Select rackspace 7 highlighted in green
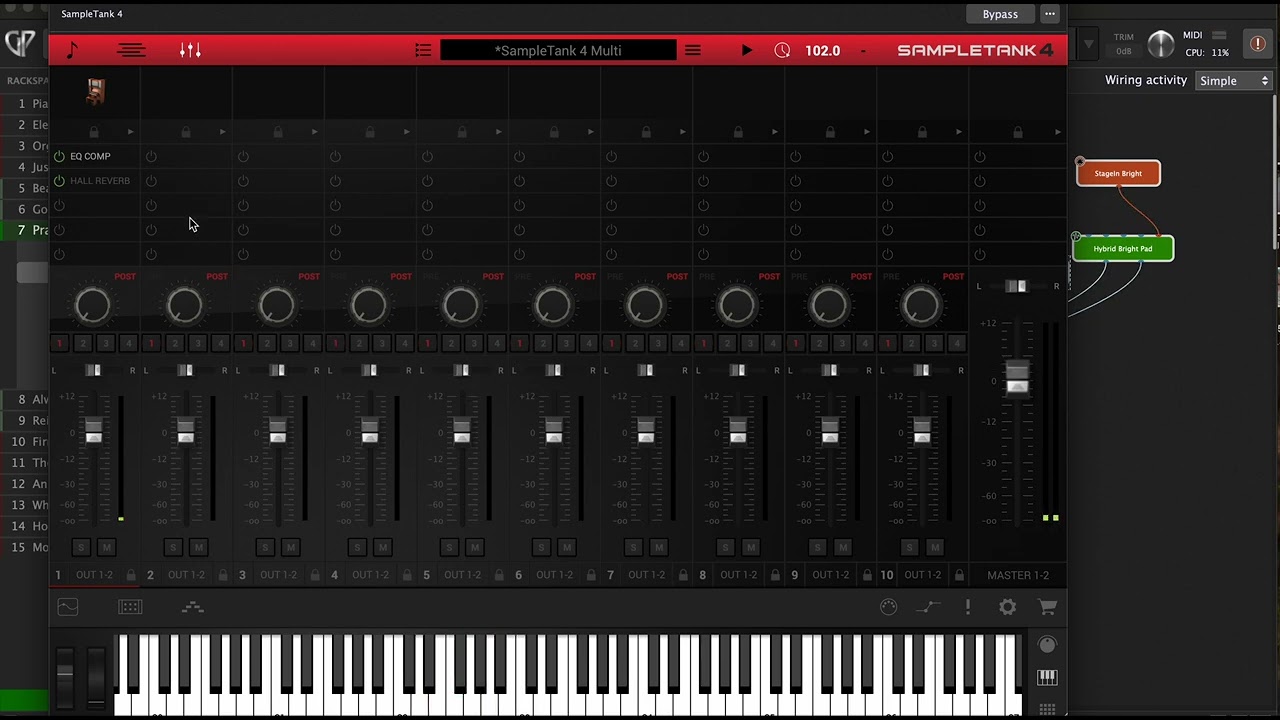Screen dimensions: 1280x720 click(x=25, y=230)
